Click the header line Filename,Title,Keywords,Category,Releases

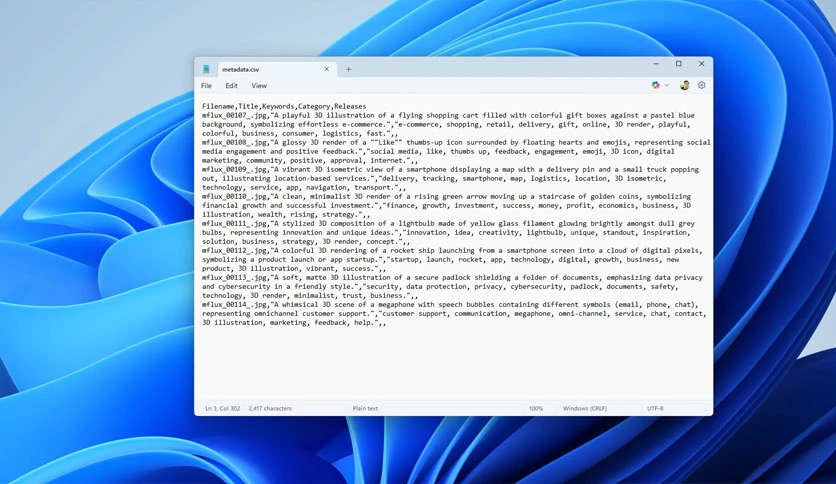click(284, 106)
